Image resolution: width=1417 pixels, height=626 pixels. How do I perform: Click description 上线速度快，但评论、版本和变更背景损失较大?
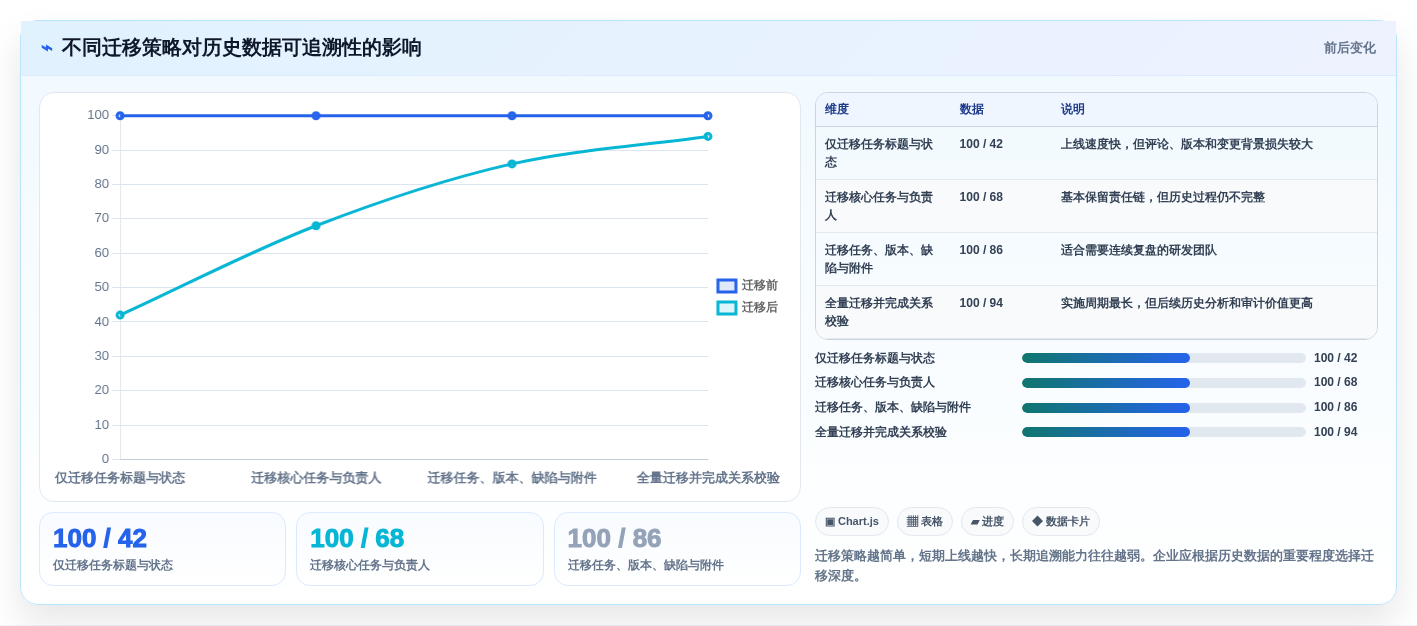(1186, 144)
